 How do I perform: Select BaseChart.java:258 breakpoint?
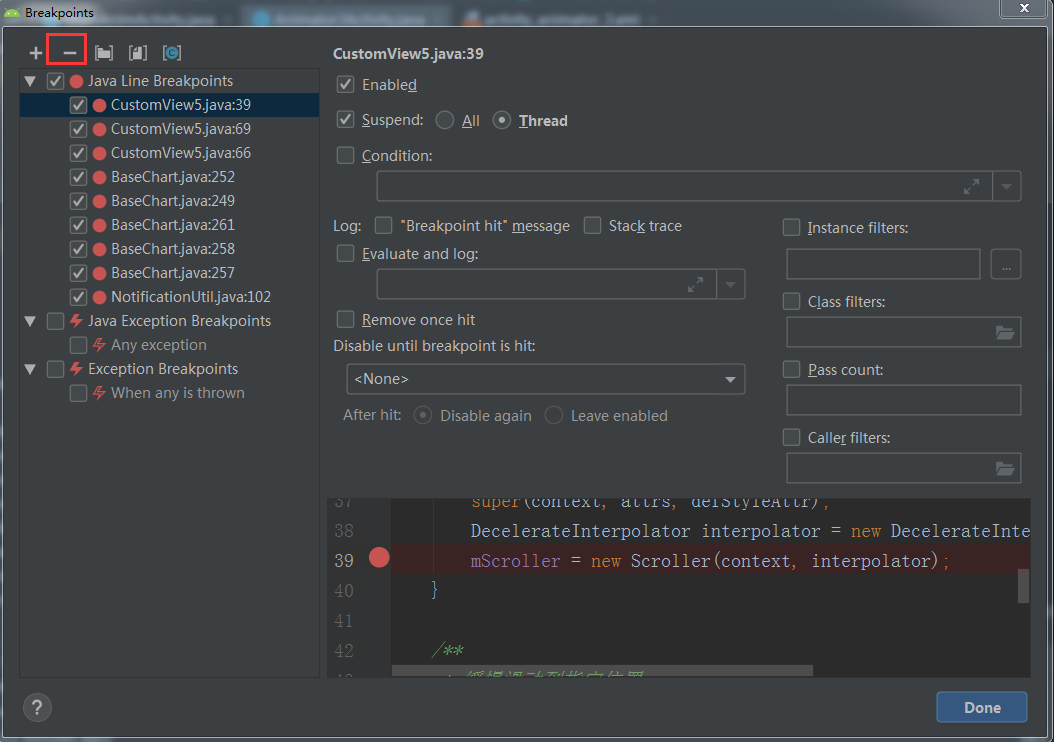click(173, 249)
